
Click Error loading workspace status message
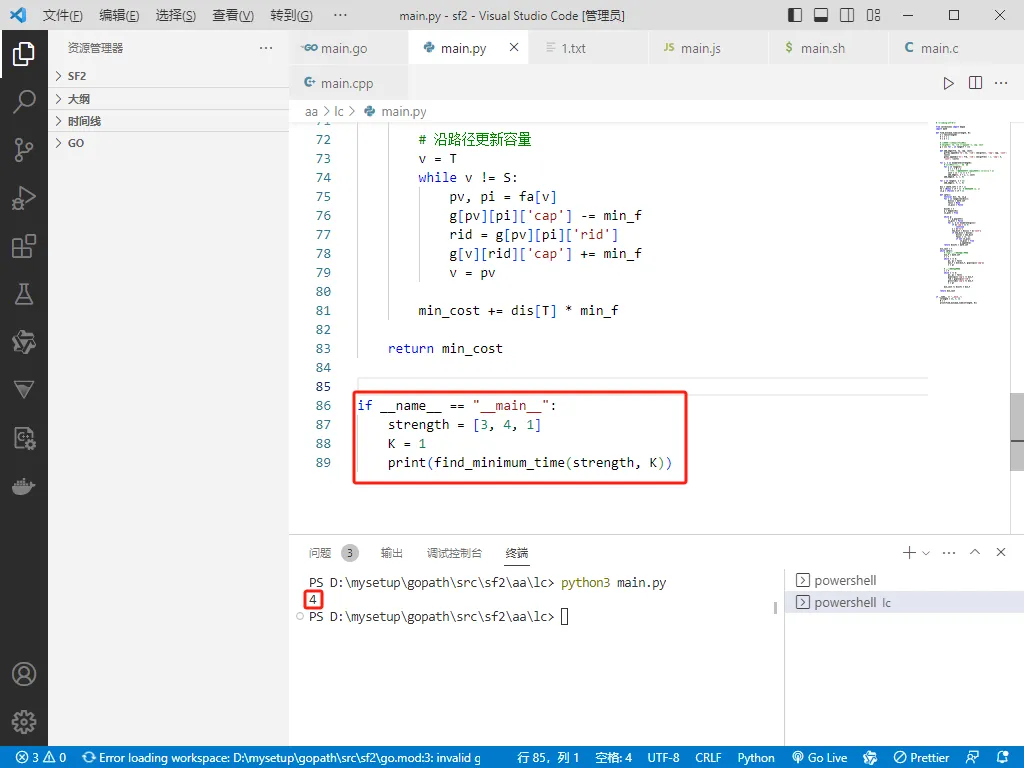(281, 758)
